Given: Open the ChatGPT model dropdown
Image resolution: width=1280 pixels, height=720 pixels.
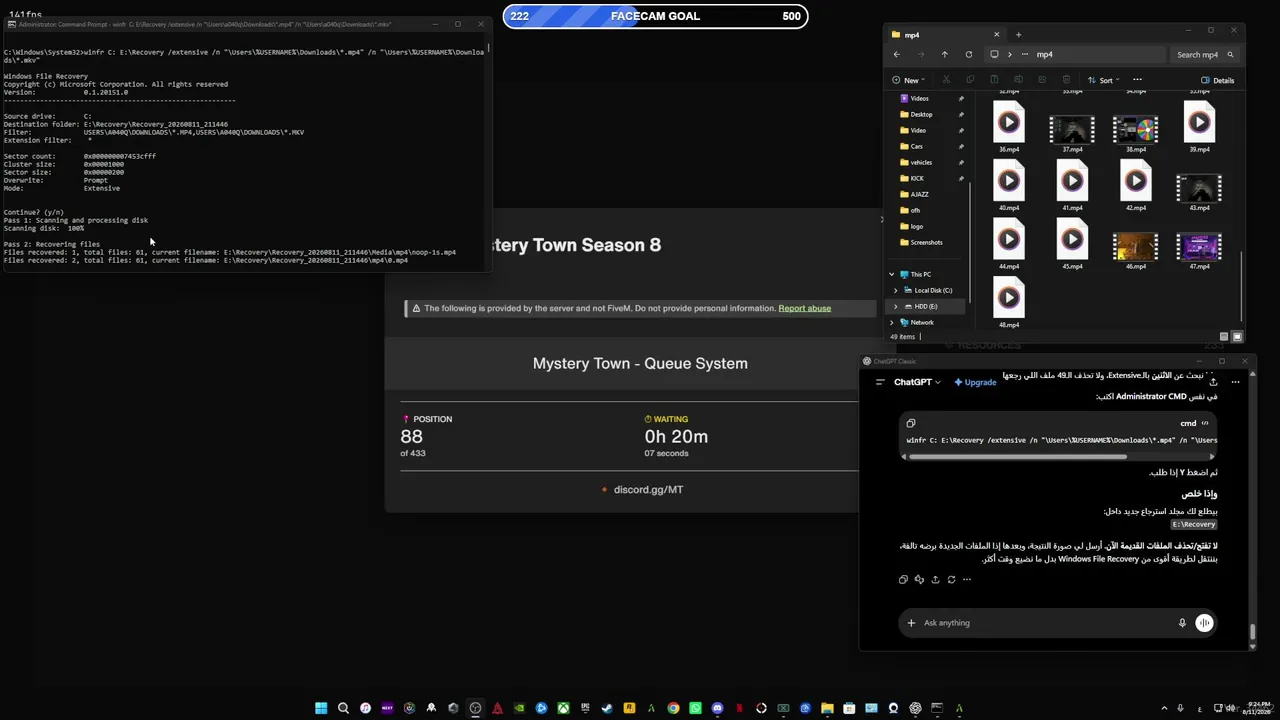Looking at the screenshot, I should click(917, 382).
